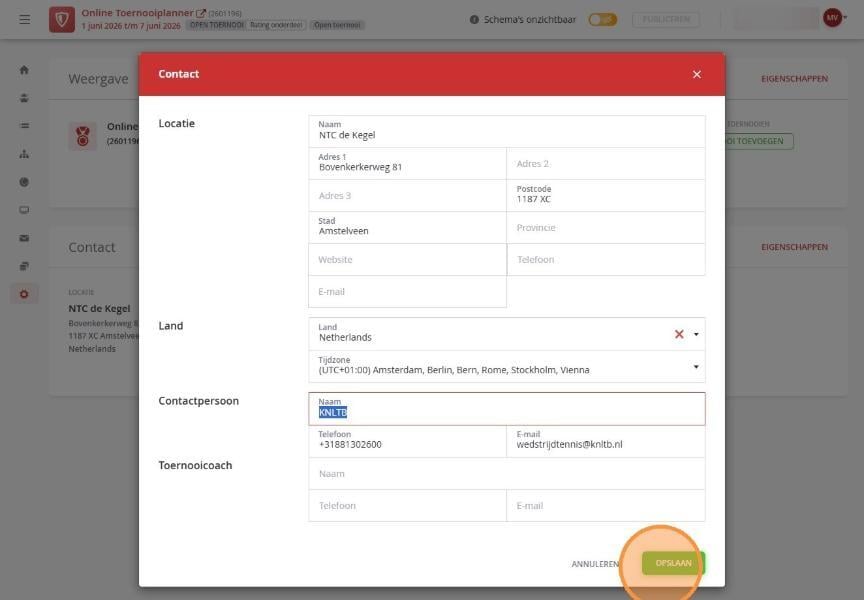Open the external link icon beside Online Toernooiplanner

201,13
